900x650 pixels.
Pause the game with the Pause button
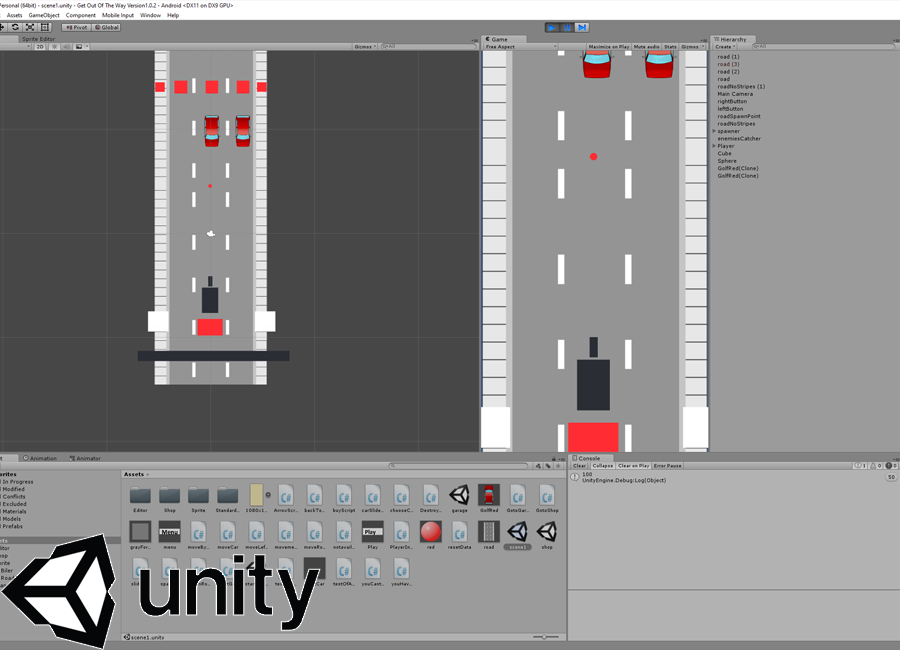pyautogui.click(x=567, y=27)
